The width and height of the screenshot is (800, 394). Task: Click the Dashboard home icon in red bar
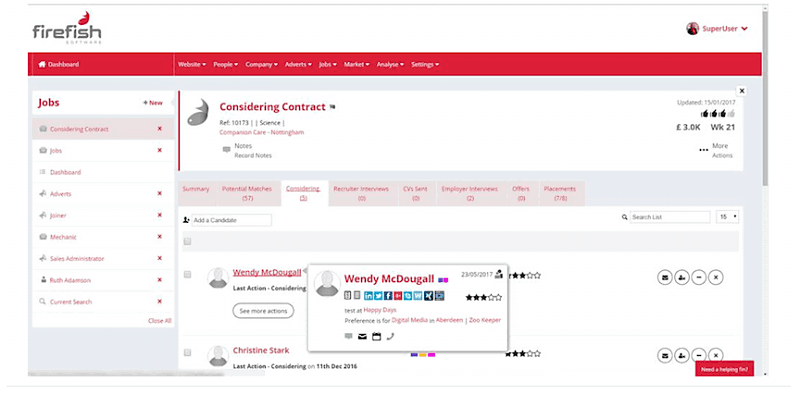[x=42, y=65]
